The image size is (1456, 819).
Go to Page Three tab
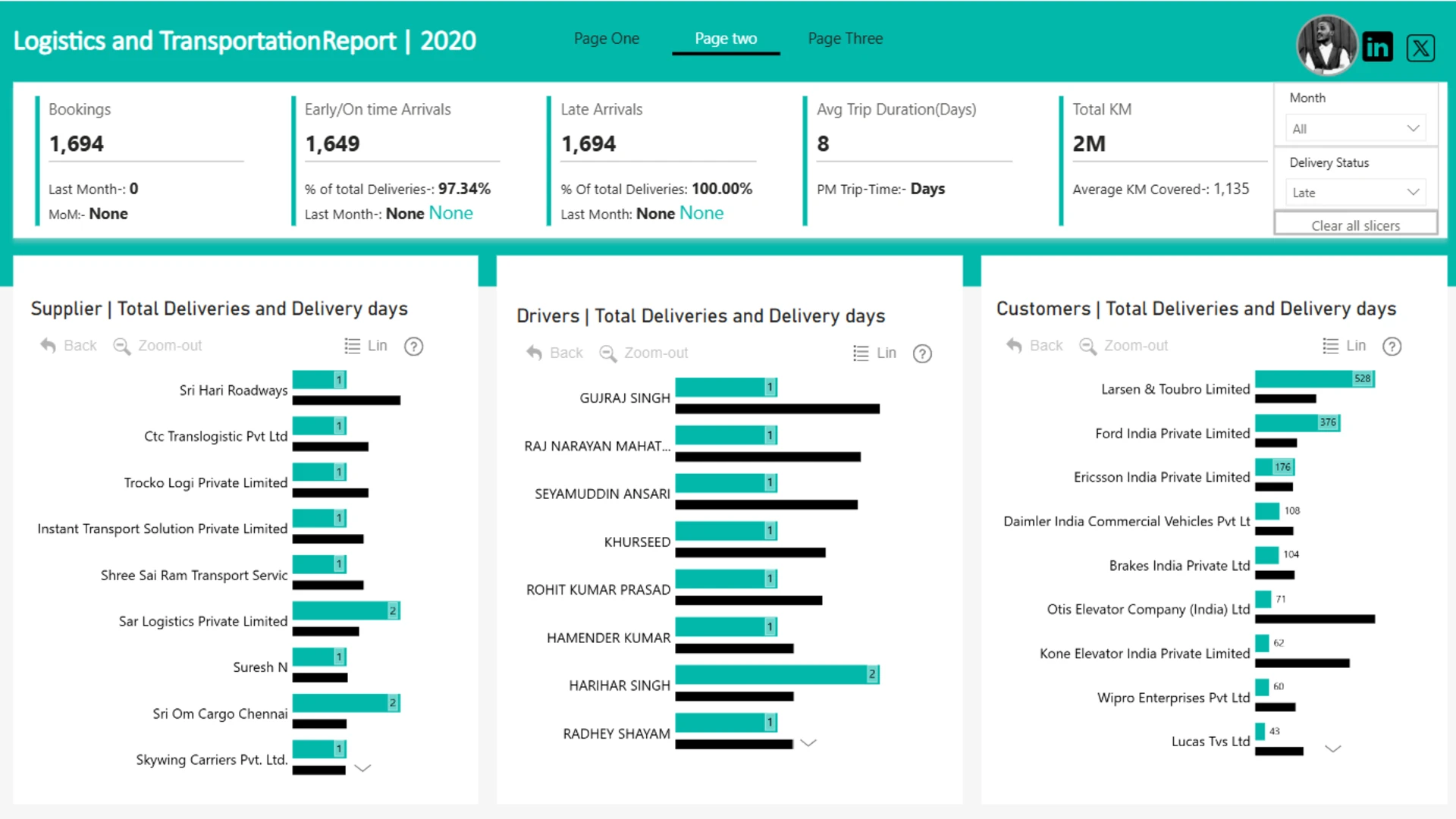point(845,39)
